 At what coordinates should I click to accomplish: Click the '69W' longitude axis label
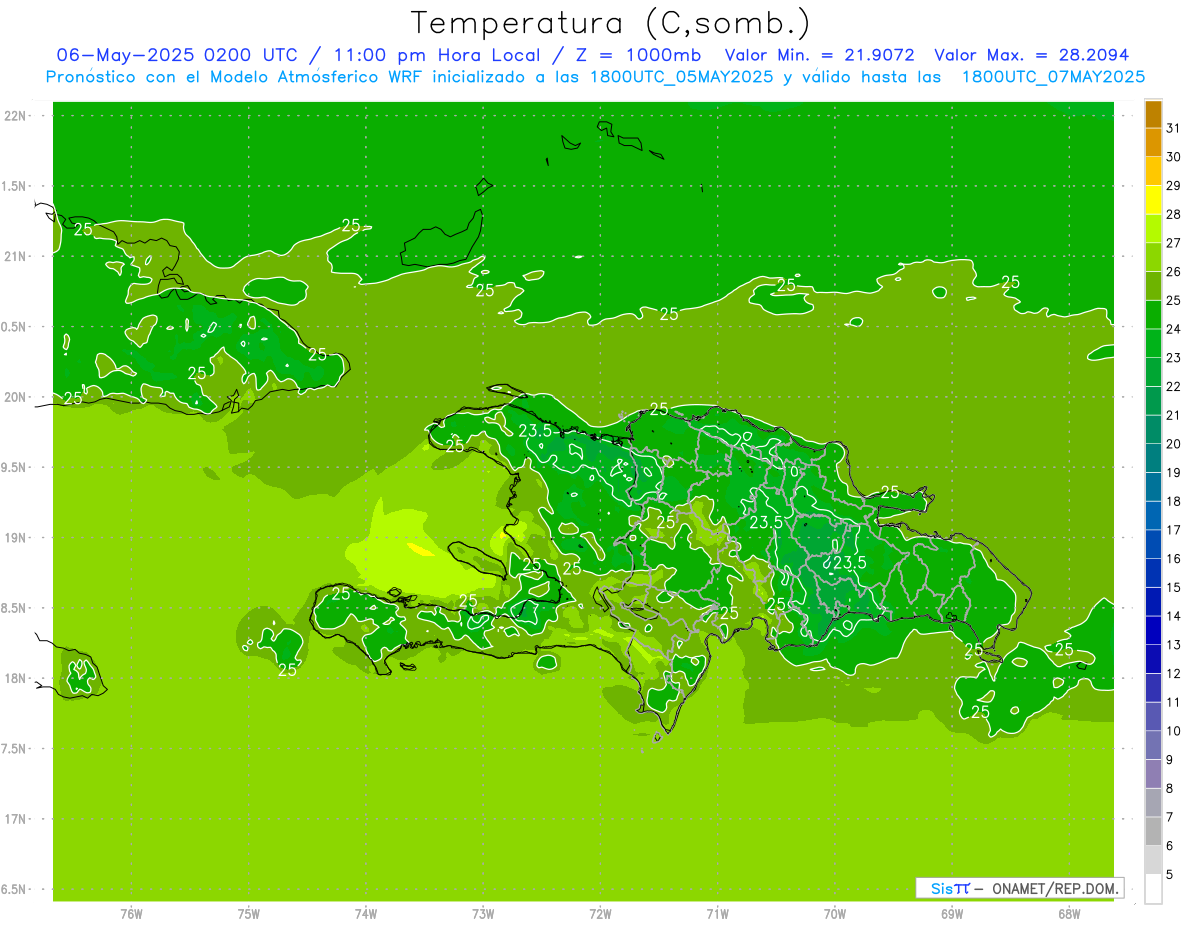coord(952,913)
